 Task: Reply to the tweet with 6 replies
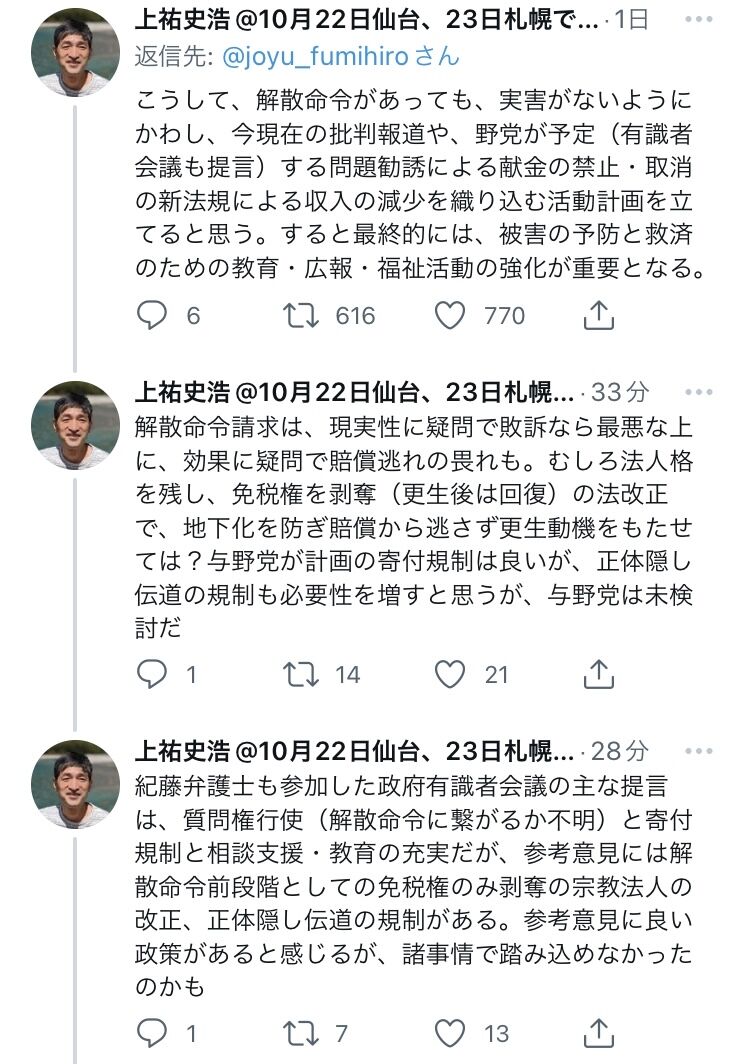pos(152,316)
